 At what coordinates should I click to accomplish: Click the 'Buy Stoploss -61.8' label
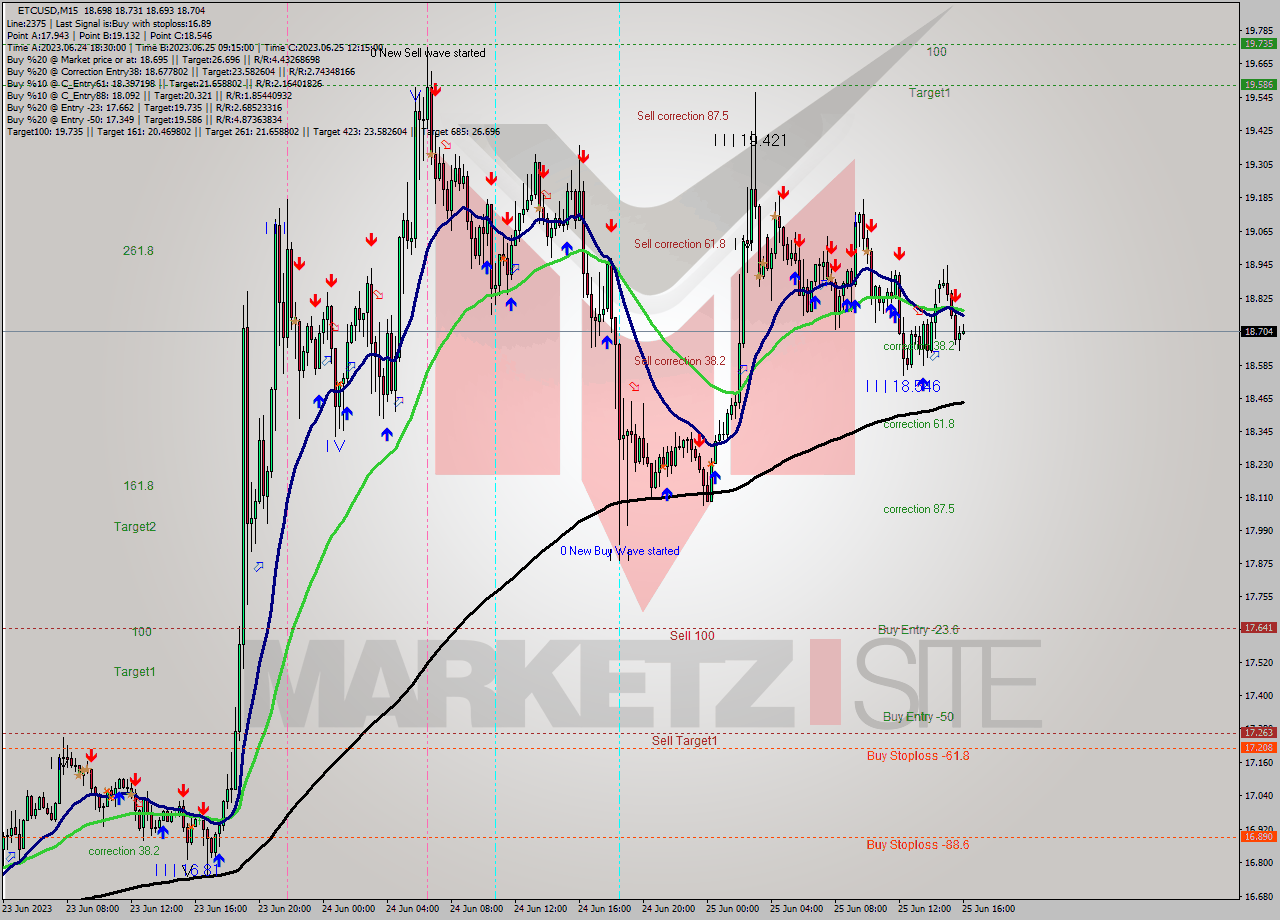pos(918,756)
